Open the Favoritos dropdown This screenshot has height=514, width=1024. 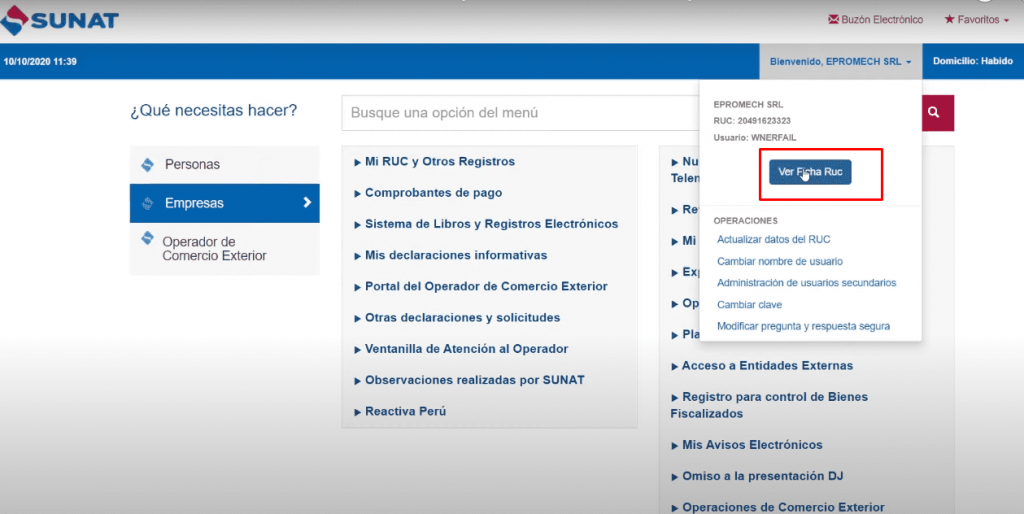(977, 20)
